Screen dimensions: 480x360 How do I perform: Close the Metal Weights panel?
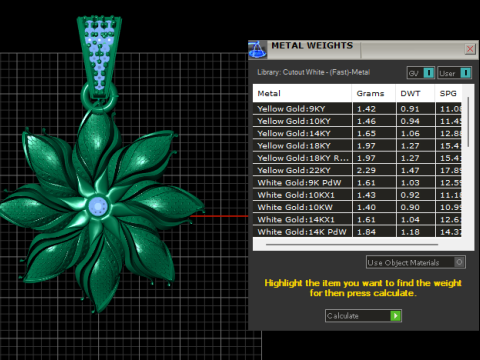click(470, 49)
